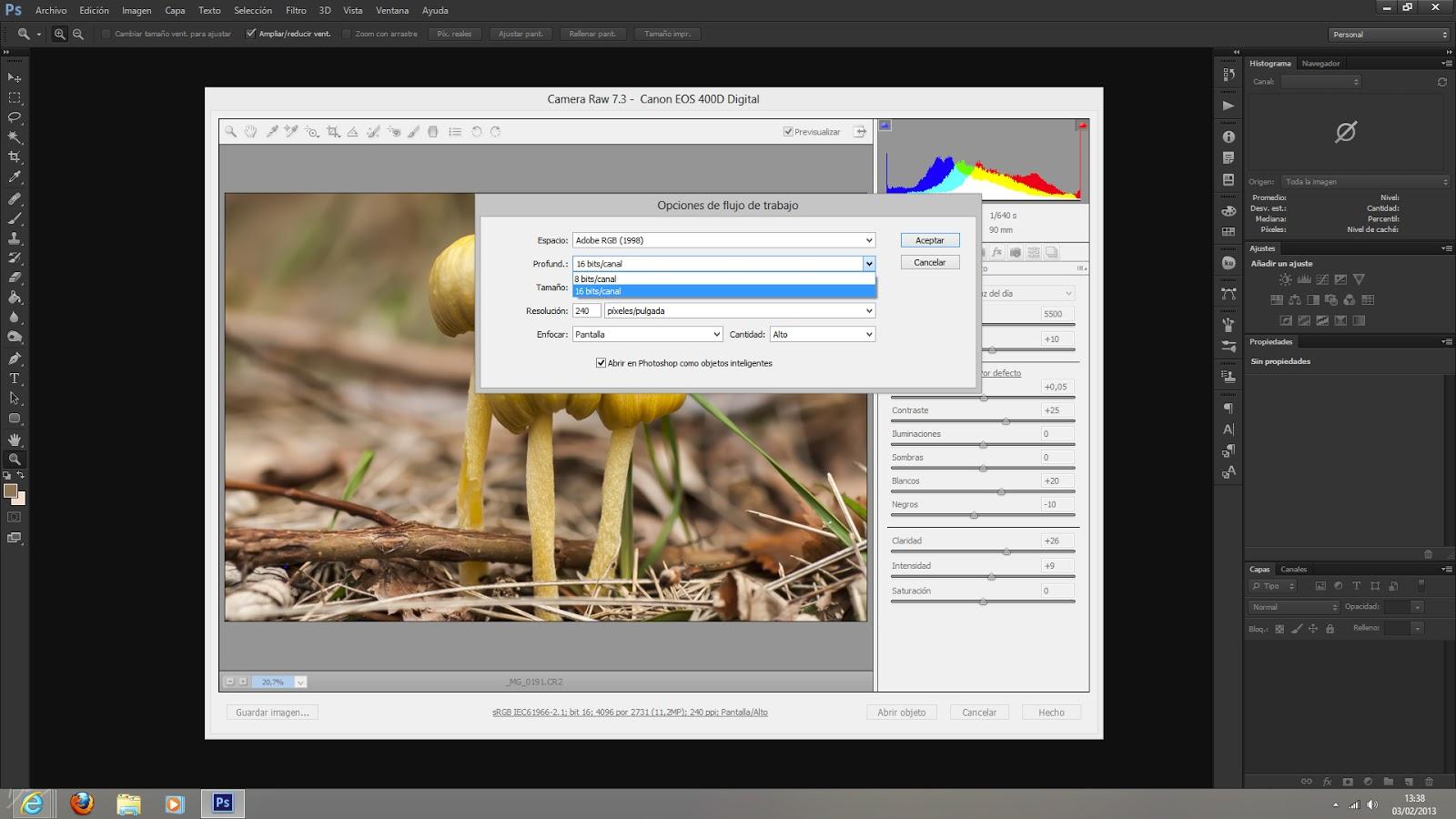Viewport: 1456px width, 819px height.
Task: Open the Archivo menu
Action: tap(51, 11)
